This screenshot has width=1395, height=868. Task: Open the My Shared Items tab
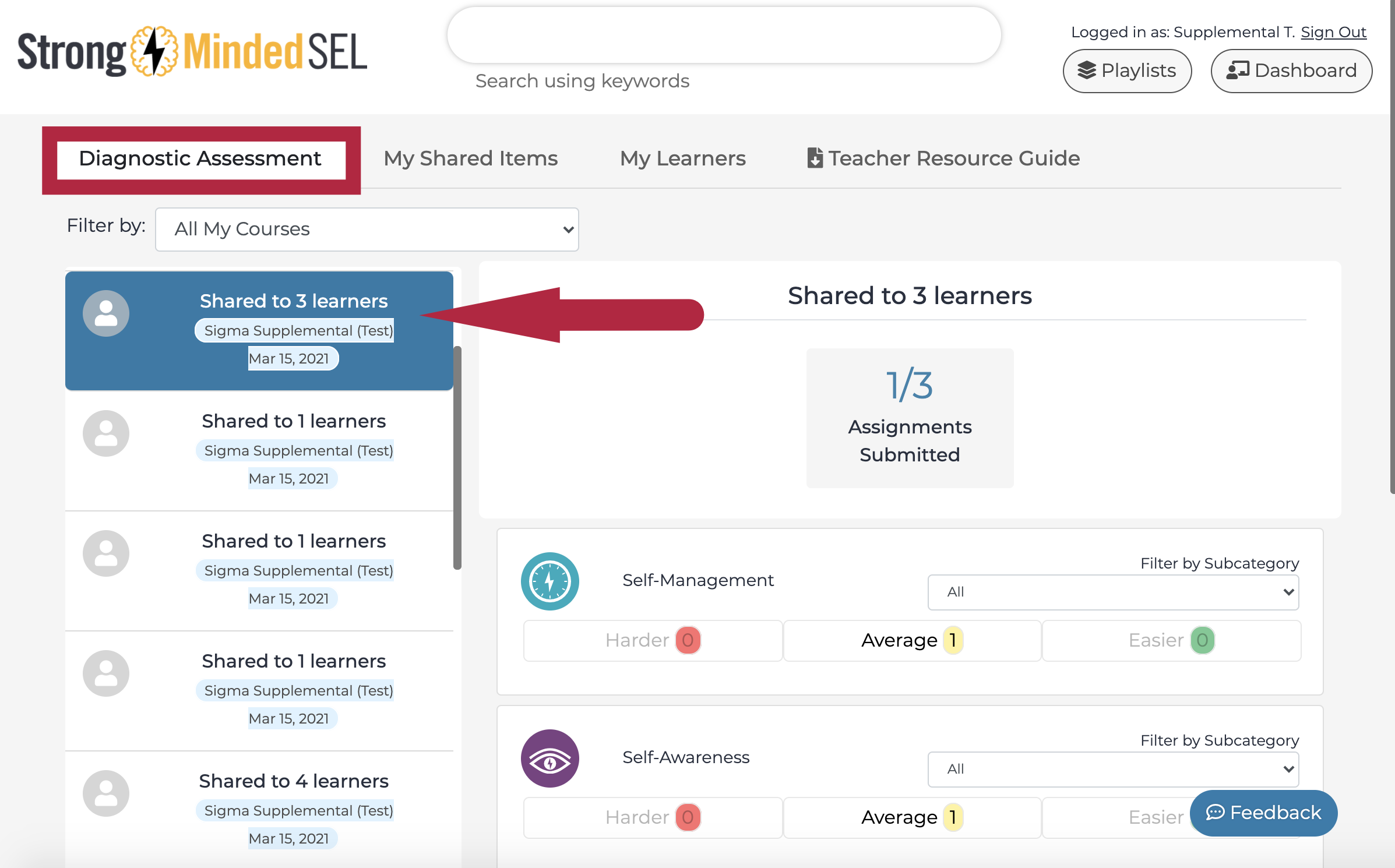point(470,158)
